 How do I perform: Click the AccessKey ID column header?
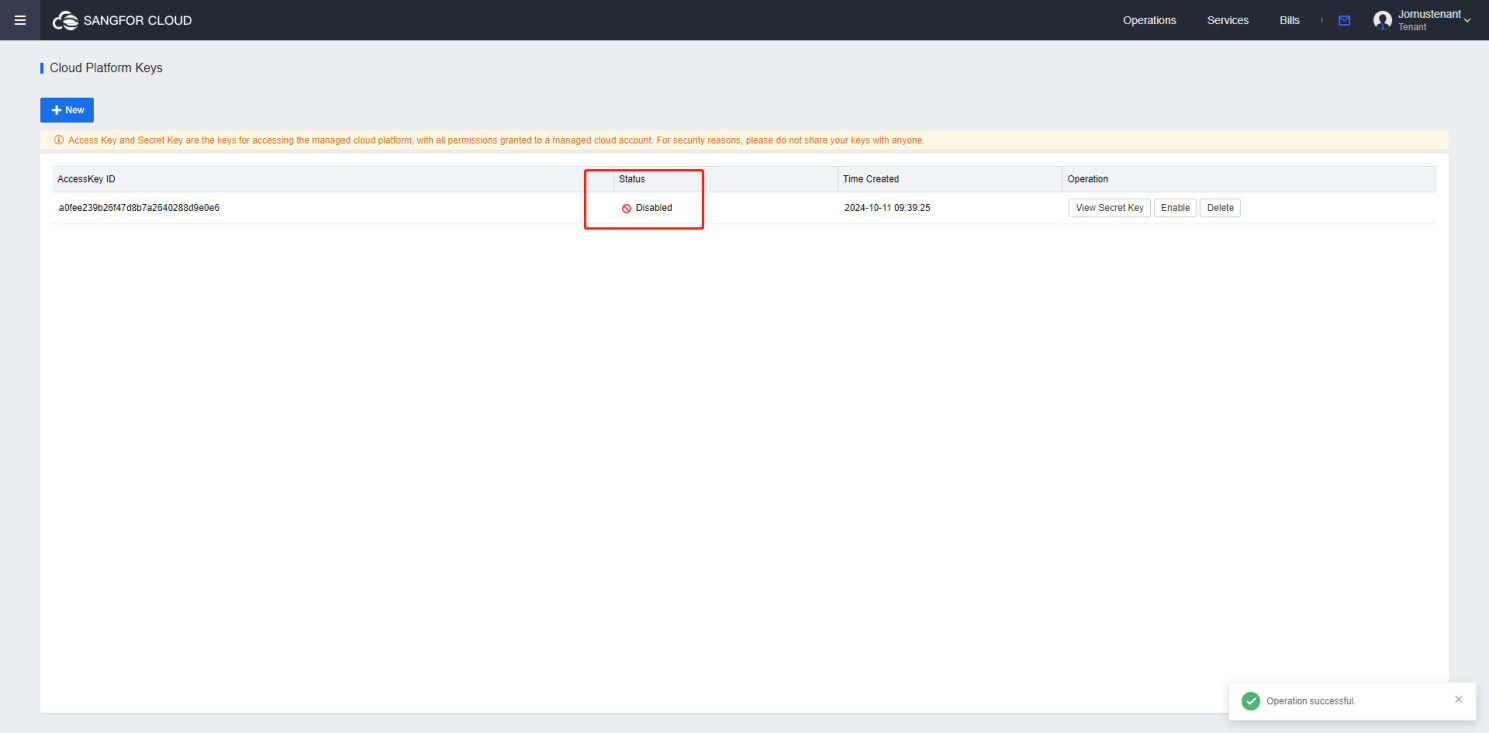86,179
